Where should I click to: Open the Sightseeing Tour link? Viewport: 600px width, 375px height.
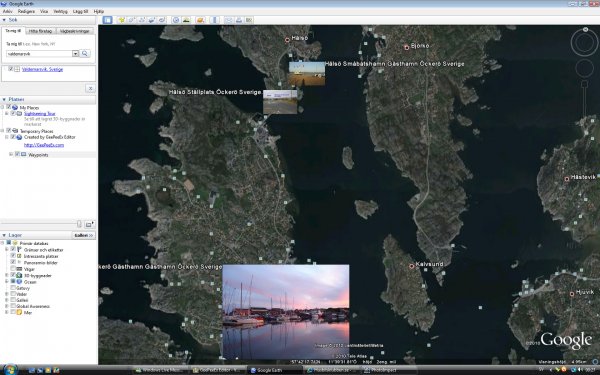coord(40,114)
